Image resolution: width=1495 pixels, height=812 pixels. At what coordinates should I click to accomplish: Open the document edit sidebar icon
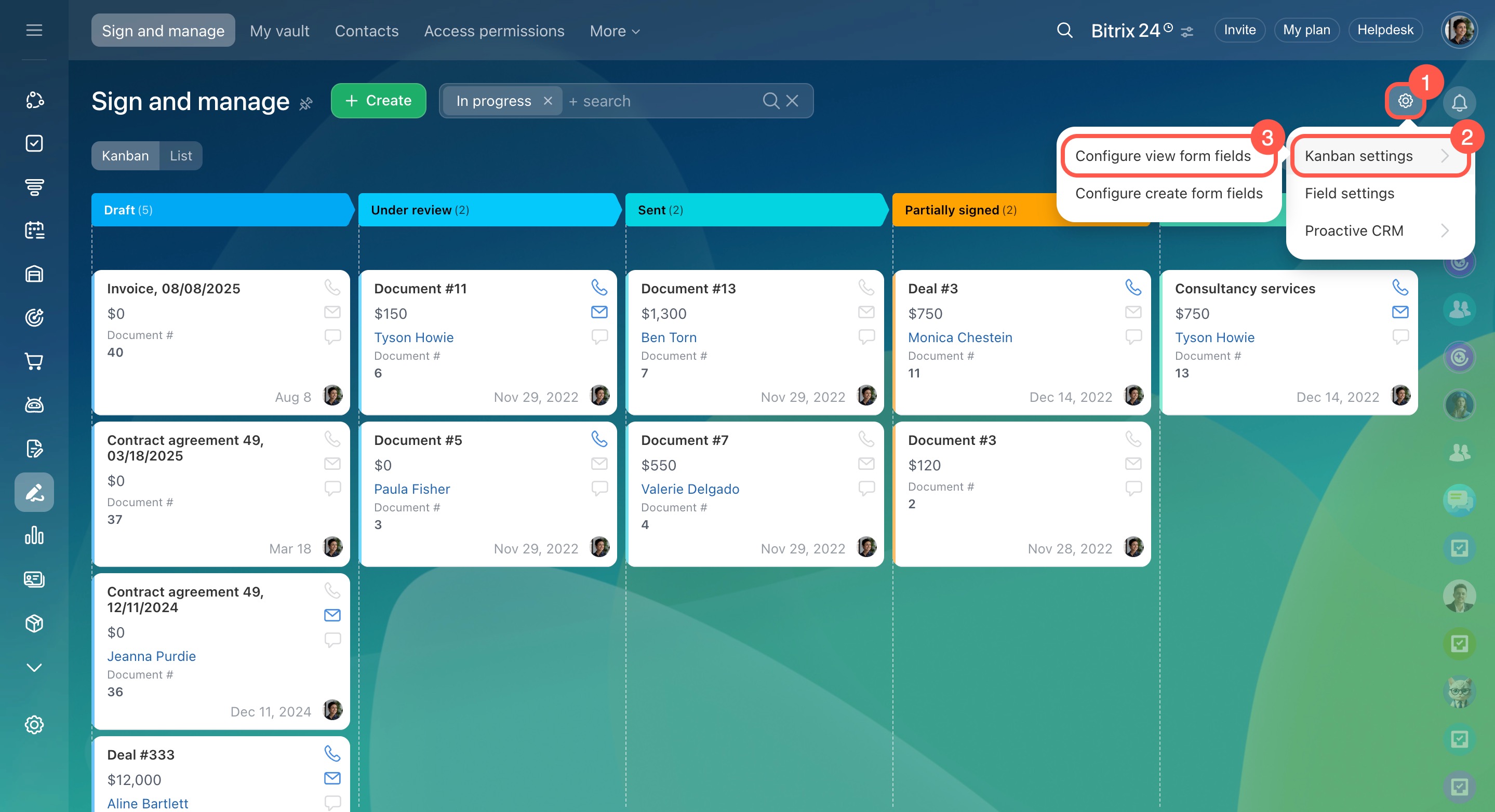click(x=34, y=449)
